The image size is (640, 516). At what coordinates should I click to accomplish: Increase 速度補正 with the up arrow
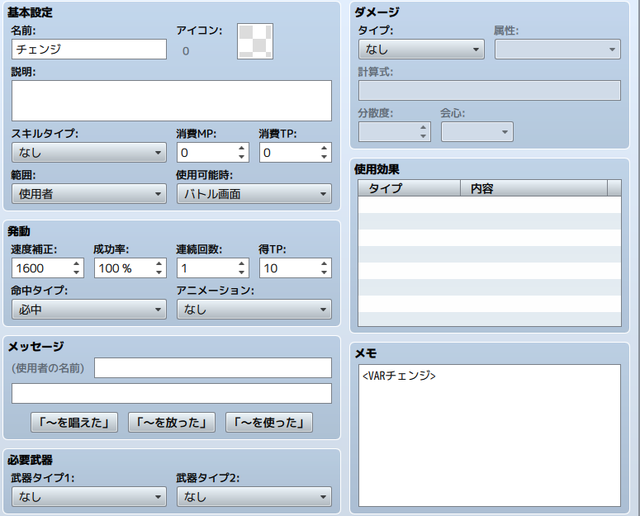[77, 264]
